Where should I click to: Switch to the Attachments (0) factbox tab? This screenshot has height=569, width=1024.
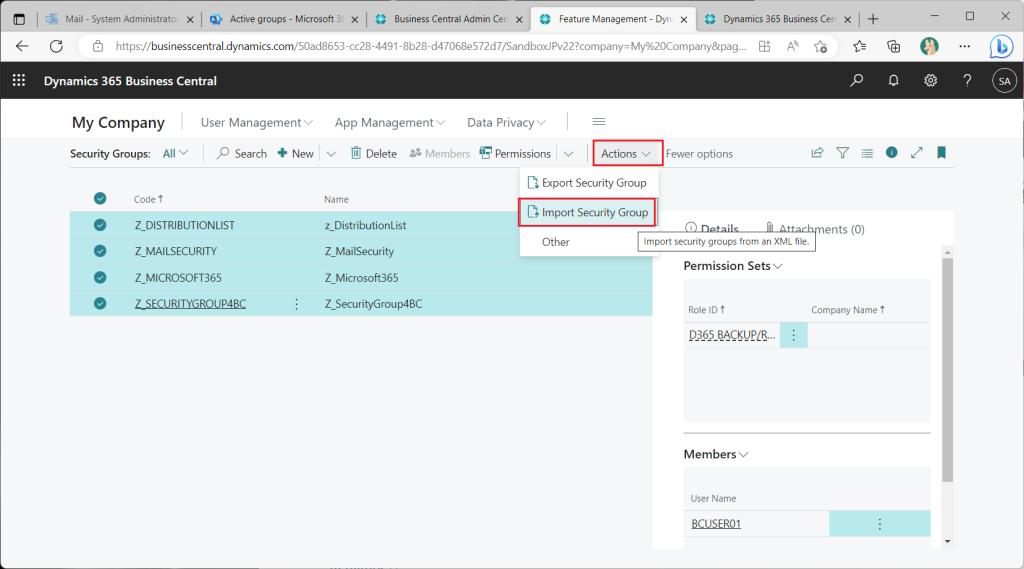[814, 229]
